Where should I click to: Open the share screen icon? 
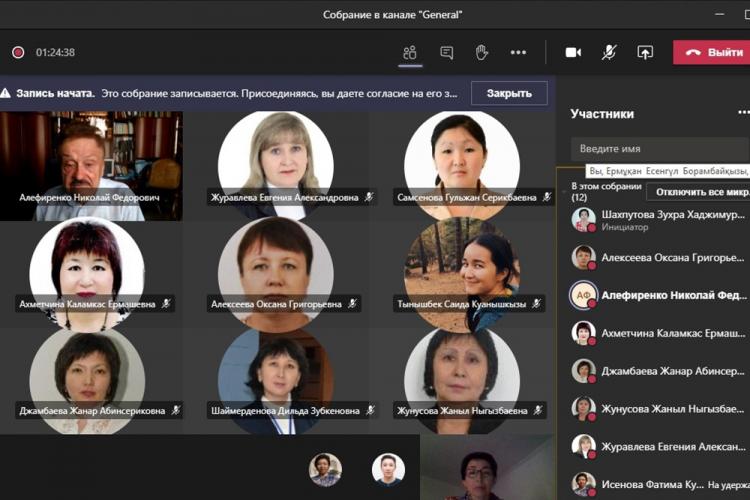point(645,52)
